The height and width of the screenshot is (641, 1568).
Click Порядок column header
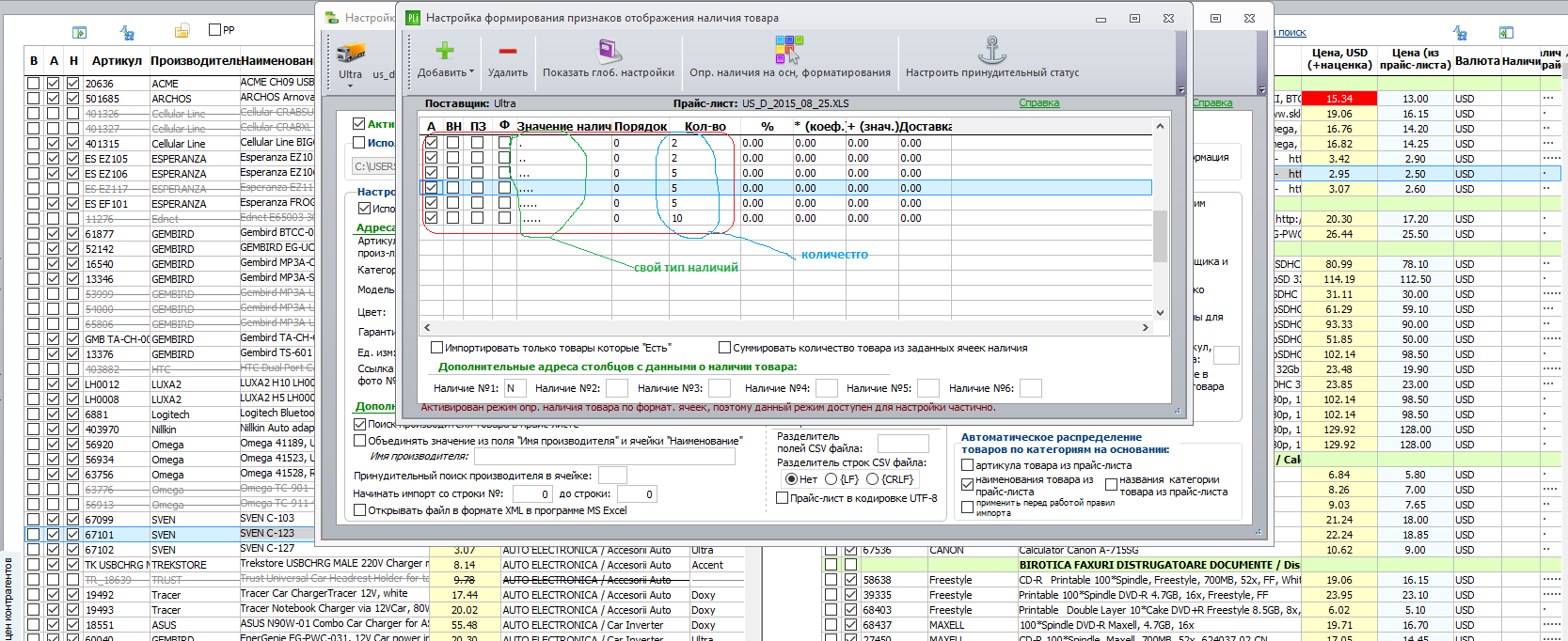click(x=641, y=126)
